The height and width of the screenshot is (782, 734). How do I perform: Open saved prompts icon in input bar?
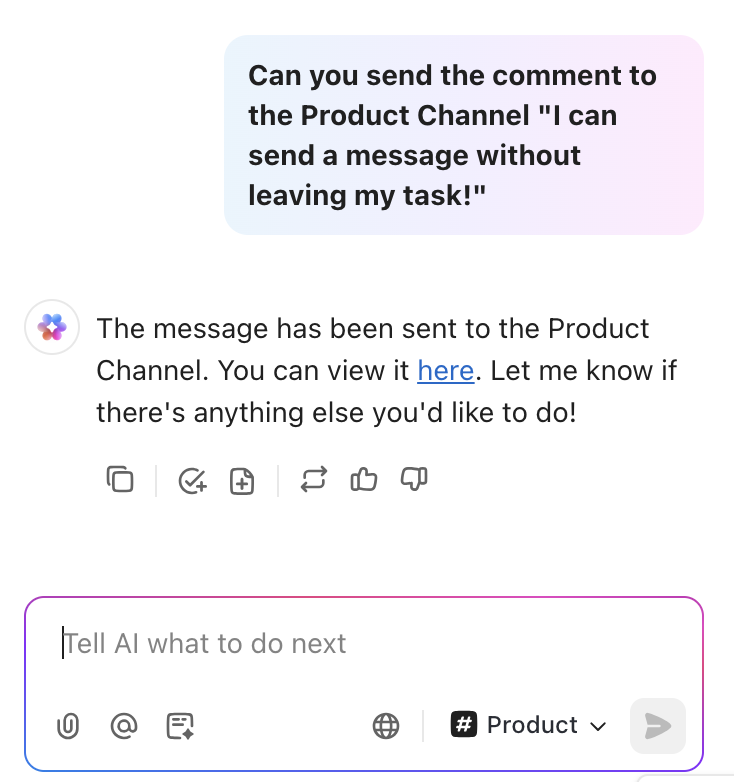(180, 725)
